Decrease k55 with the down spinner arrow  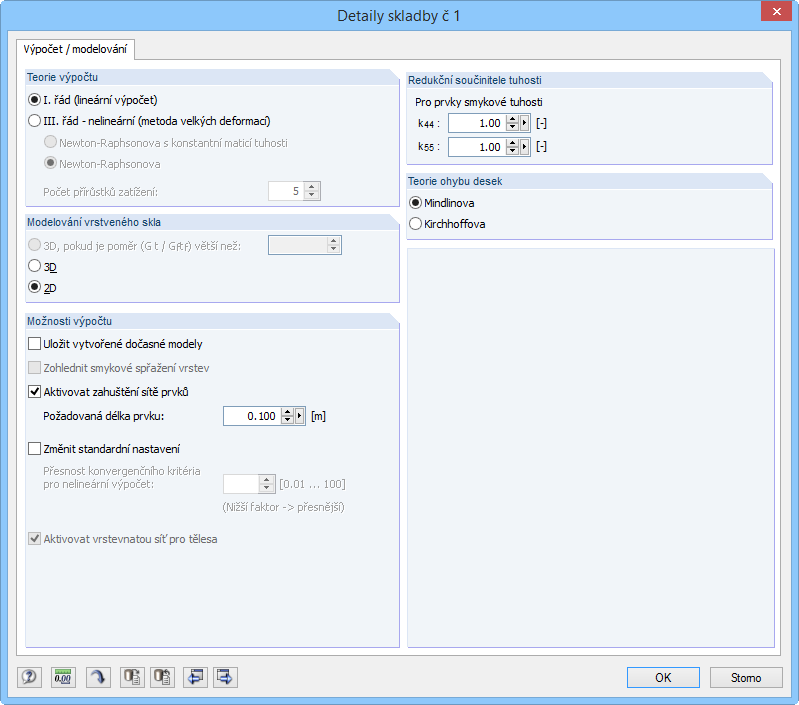pyautogui.click(x=513, y=151)
